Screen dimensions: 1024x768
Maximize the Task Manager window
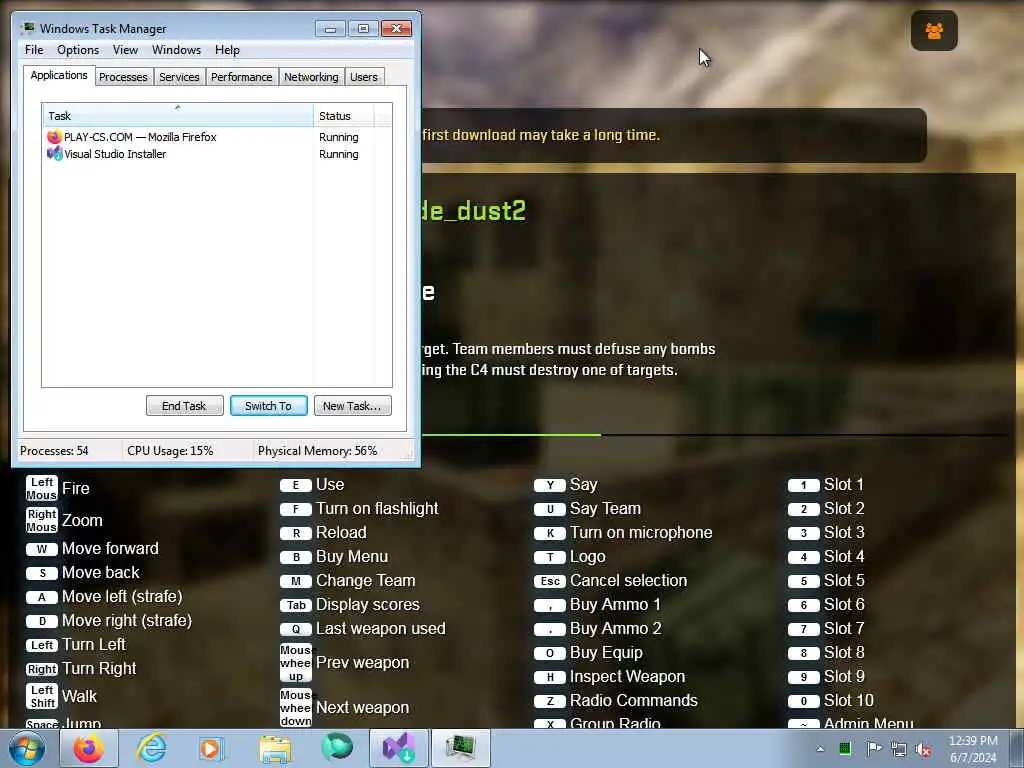click(x=363, y=28)
